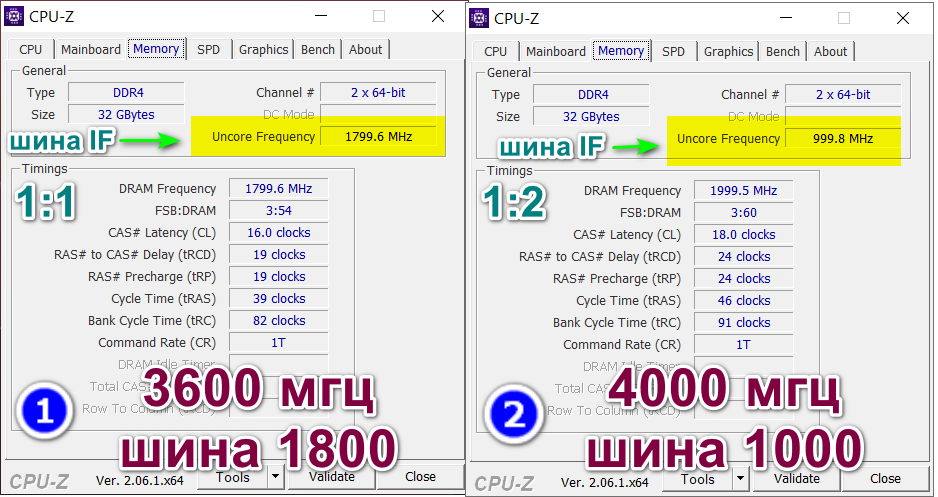Viewport: 938px width, 497px height.
Task: Click Channel # value 2 x 64-bit right window
Action: click(x=843, y=94)
